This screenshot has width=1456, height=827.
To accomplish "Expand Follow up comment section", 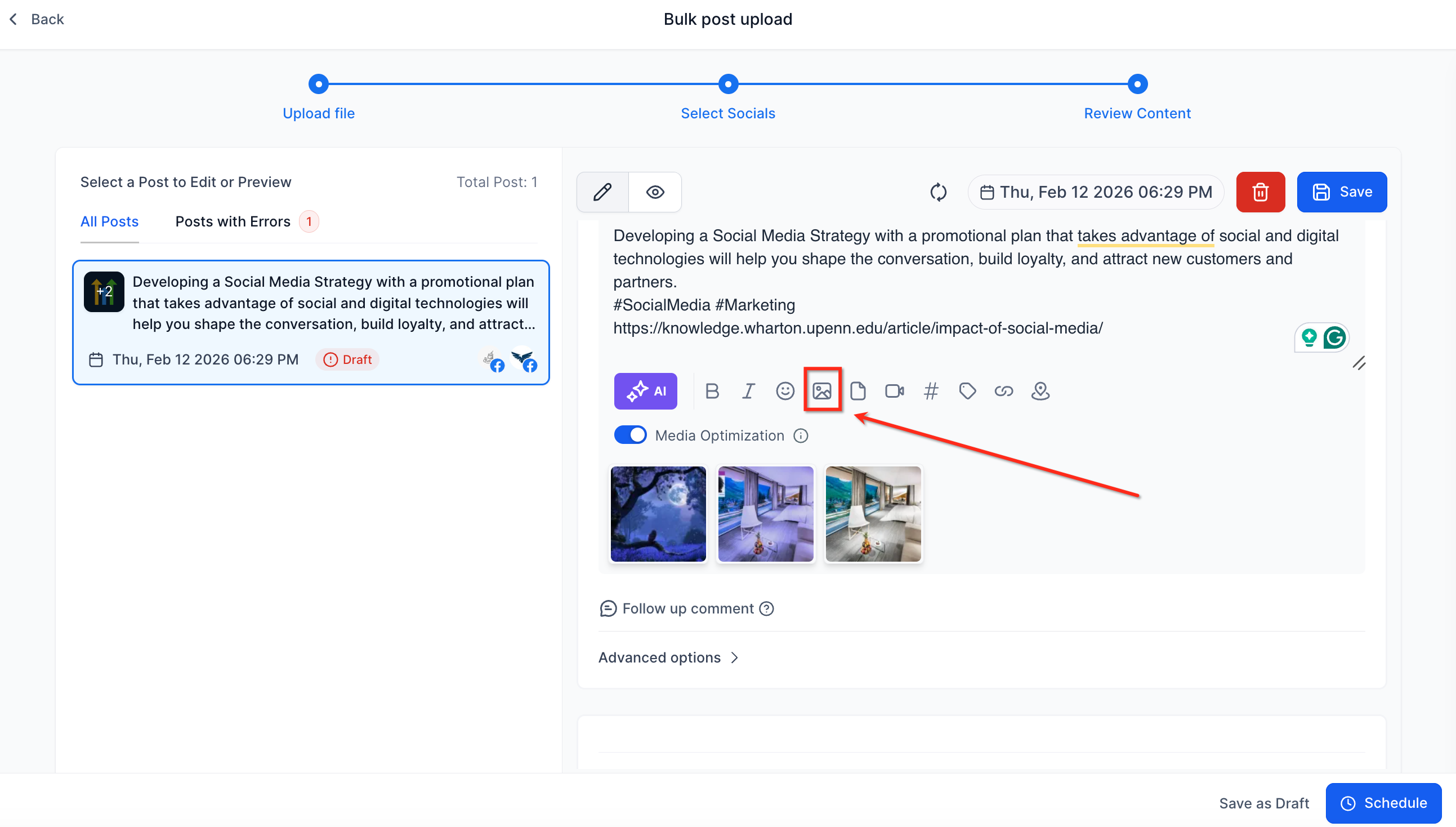I will pos(687,608).
